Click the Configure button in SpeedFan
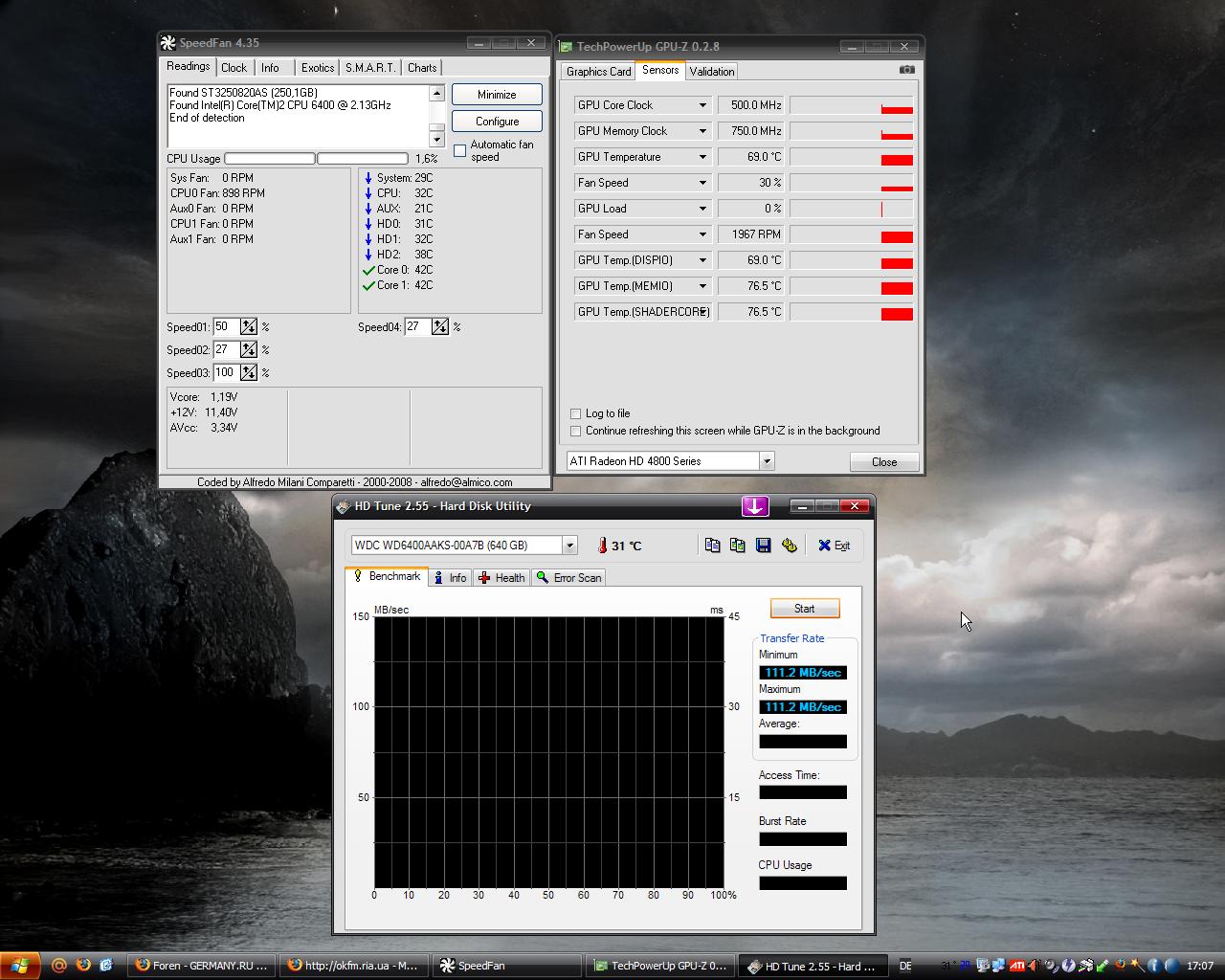This screenshot has width=1225, height=980. [497, 122]
